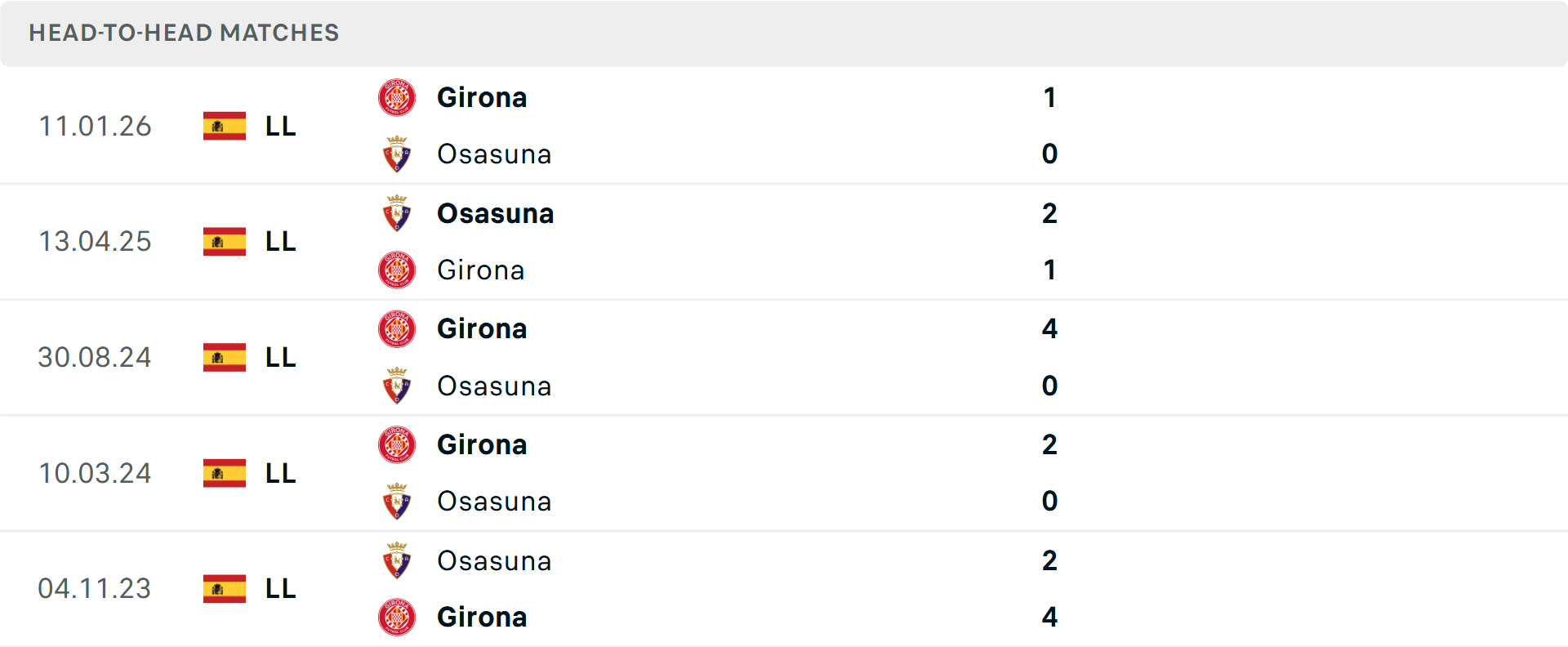This screenshot has width=1568, height=647.
Task: Click the Girona crest in the top match row
Action: (x=398, y=97)
